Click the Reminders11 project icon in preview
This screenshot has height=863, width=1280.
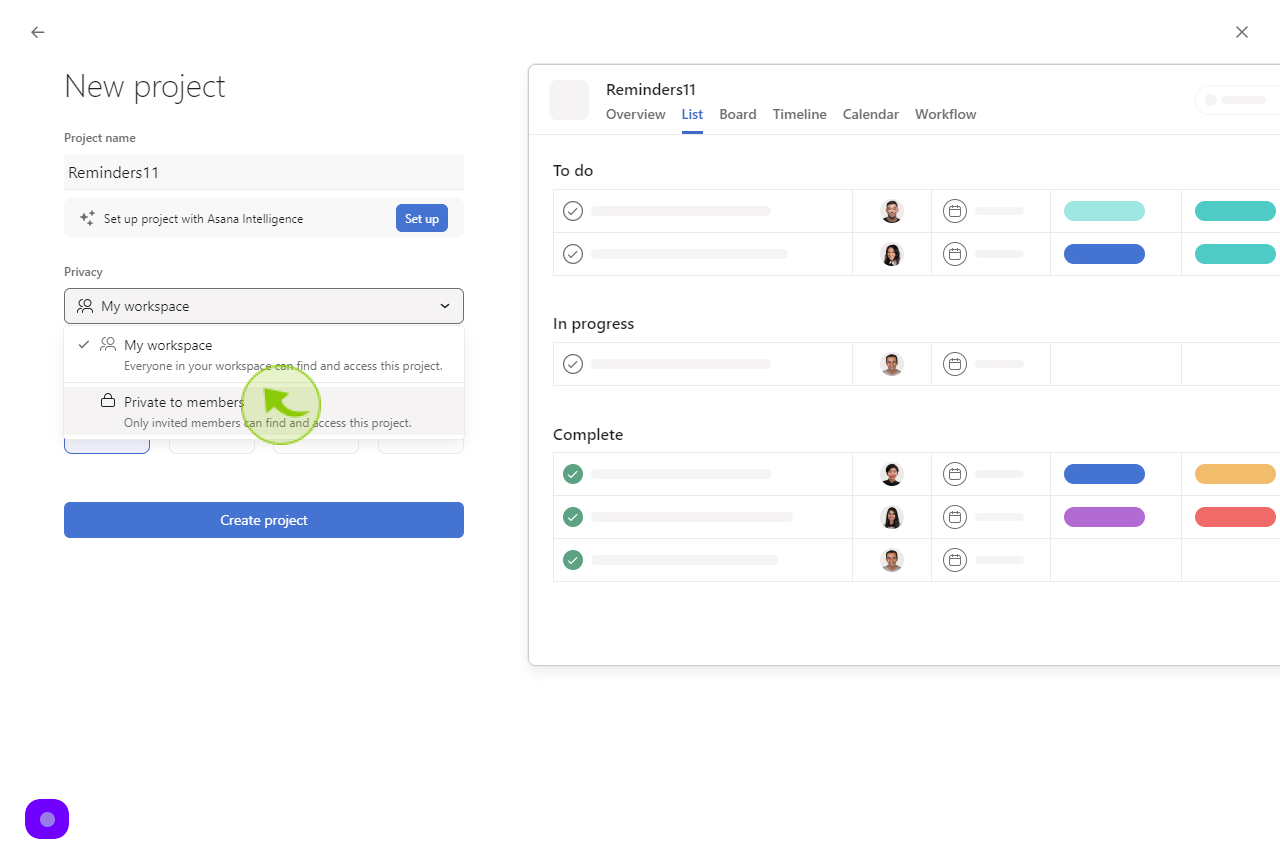coord(569,100)
